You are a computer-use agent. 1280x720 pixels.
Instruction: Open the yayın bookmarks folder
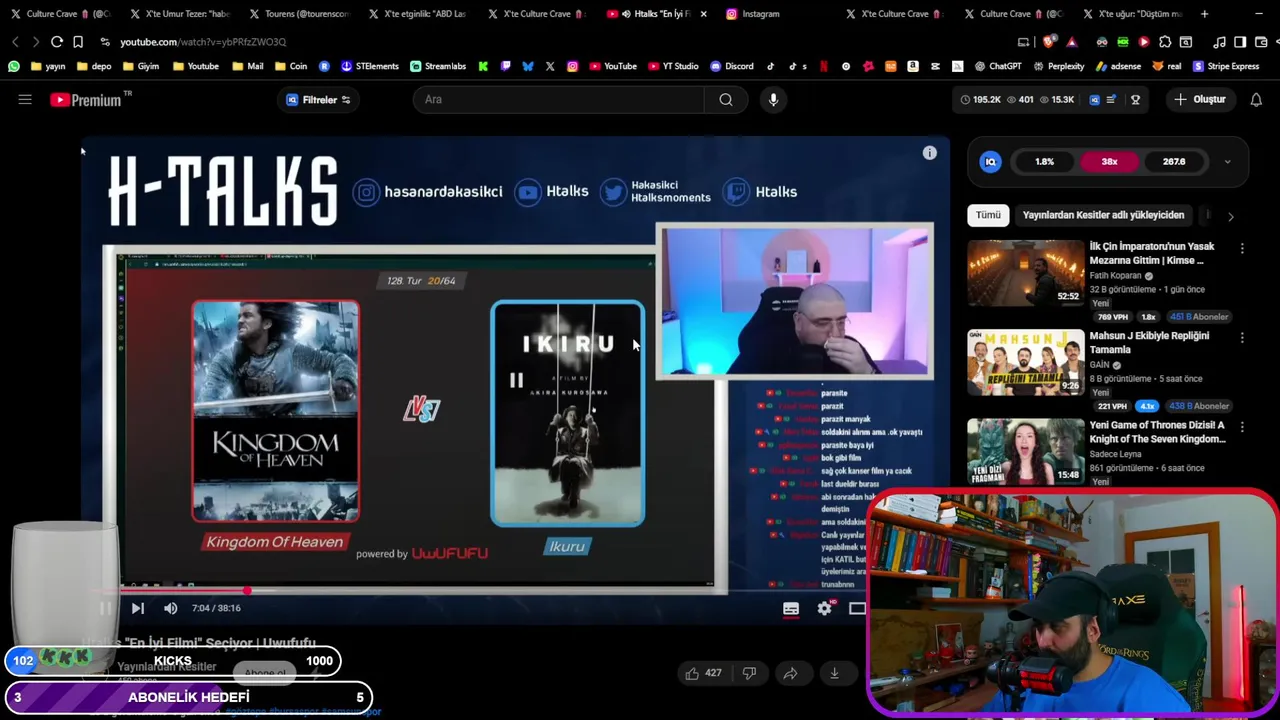pyautogui.click(x=48, y=66)
